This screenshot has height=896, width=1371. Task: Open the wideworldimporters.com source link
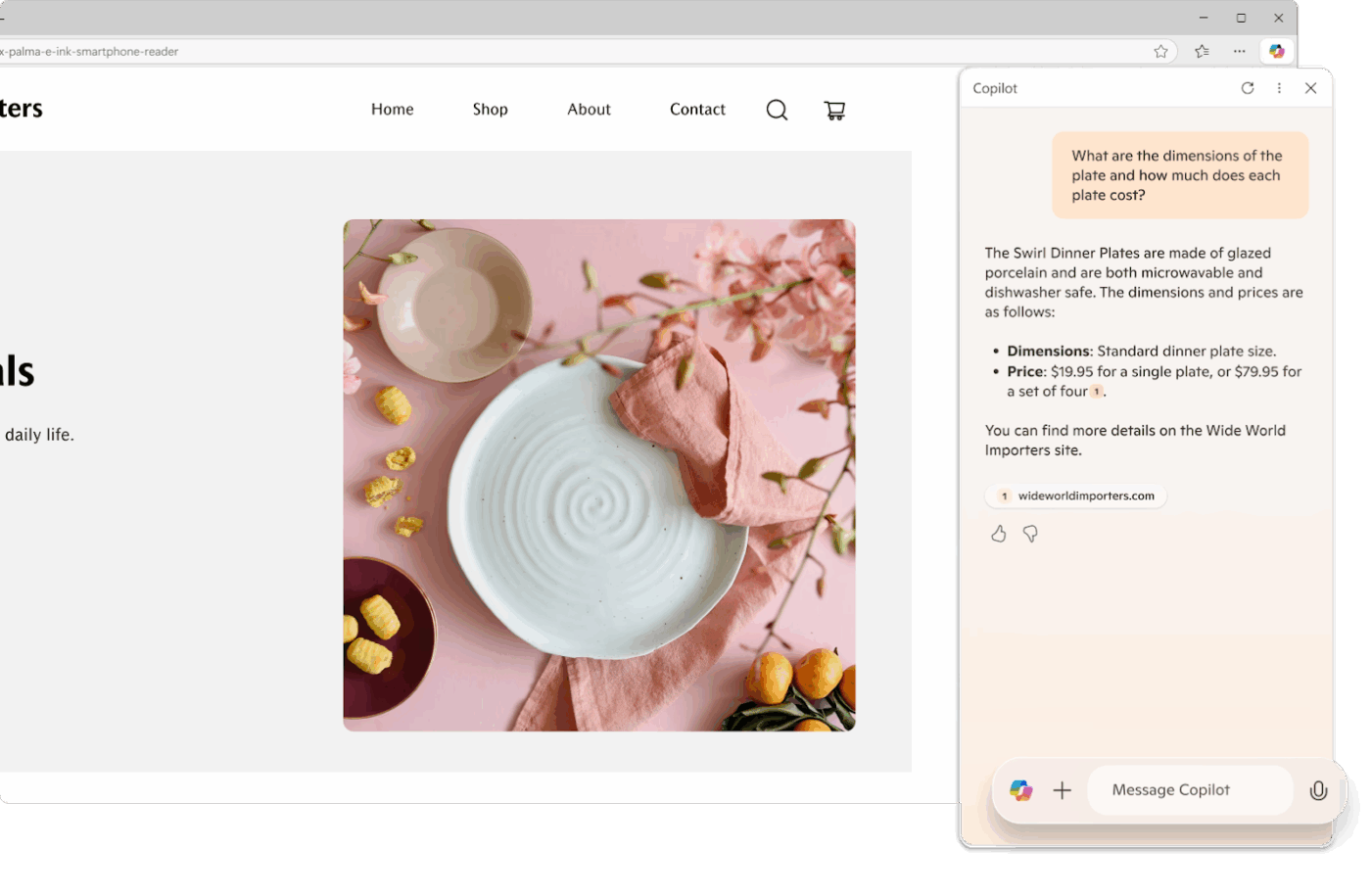coord(1076,496)
